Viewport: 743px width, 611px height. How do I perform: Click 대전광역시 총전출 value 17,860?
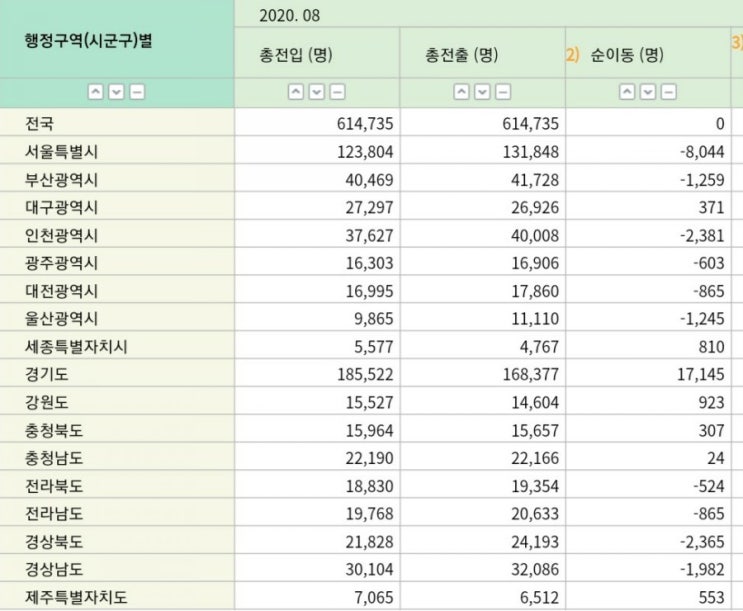pyautogui.click(x=535, y=291)
